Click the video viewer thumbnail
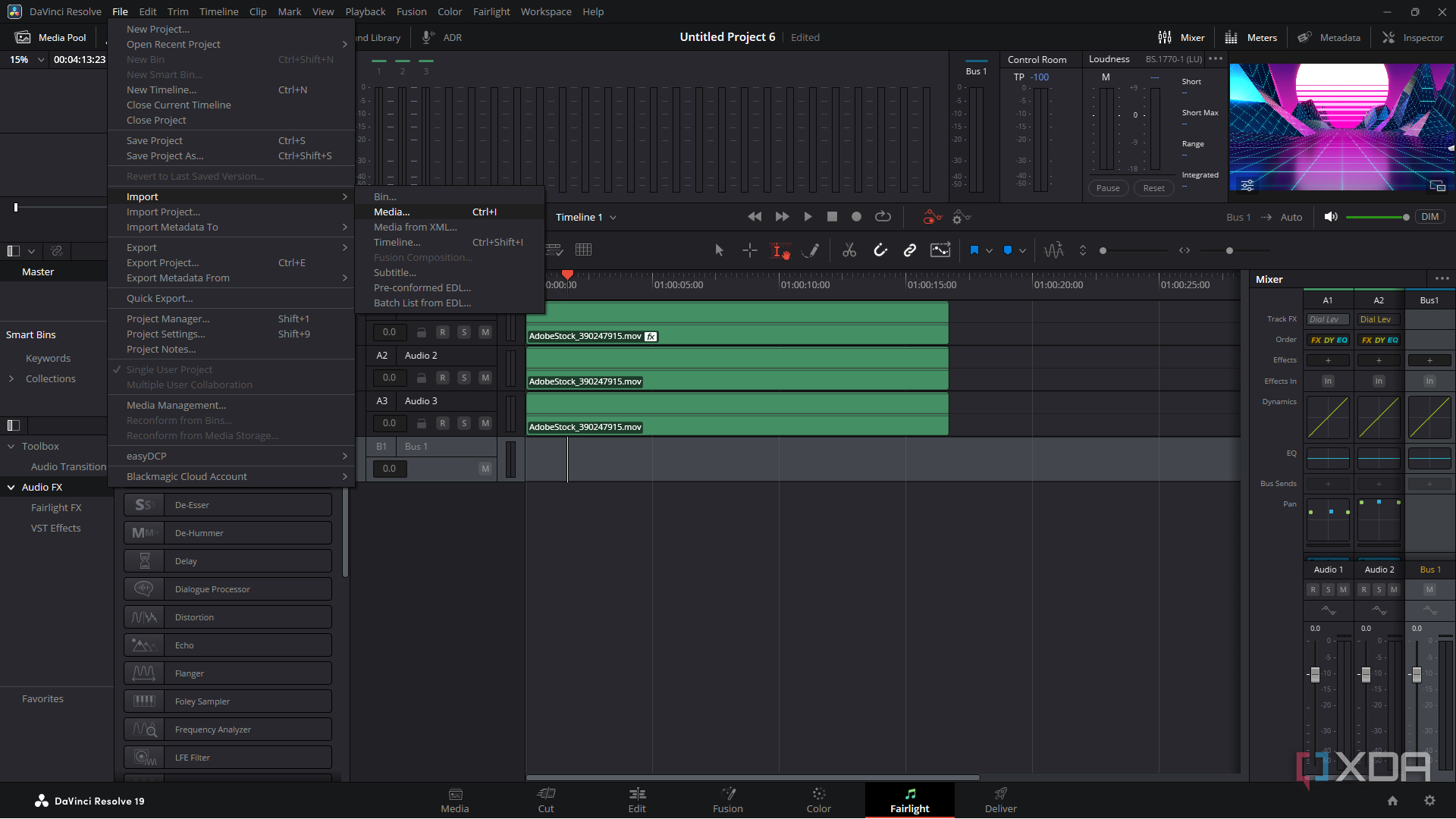The width and height of the screenshot is (1456, 819). tap(1341, 127)
